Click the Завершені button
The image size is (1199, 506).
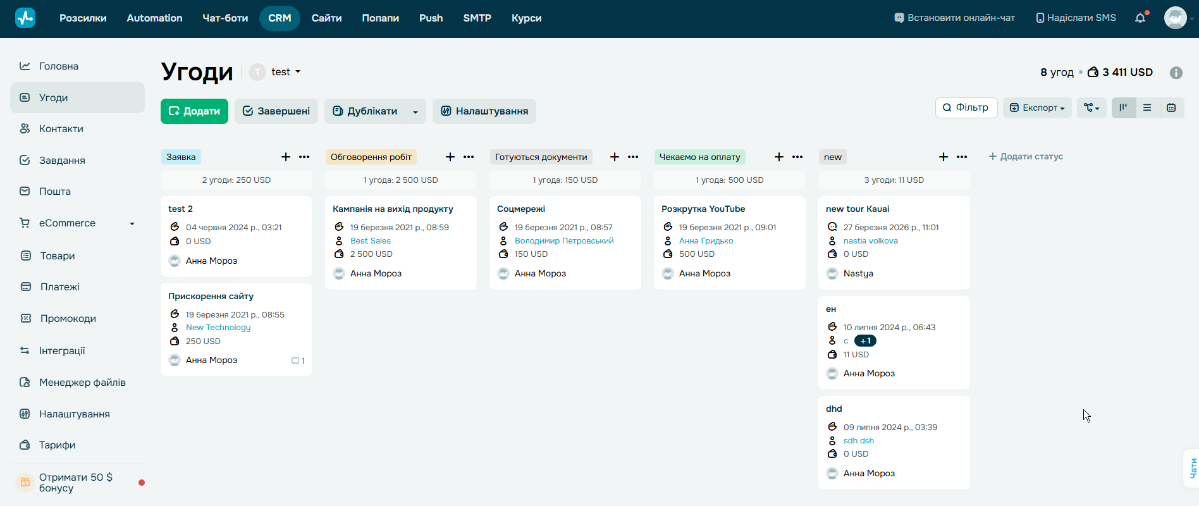coord(276,112)
